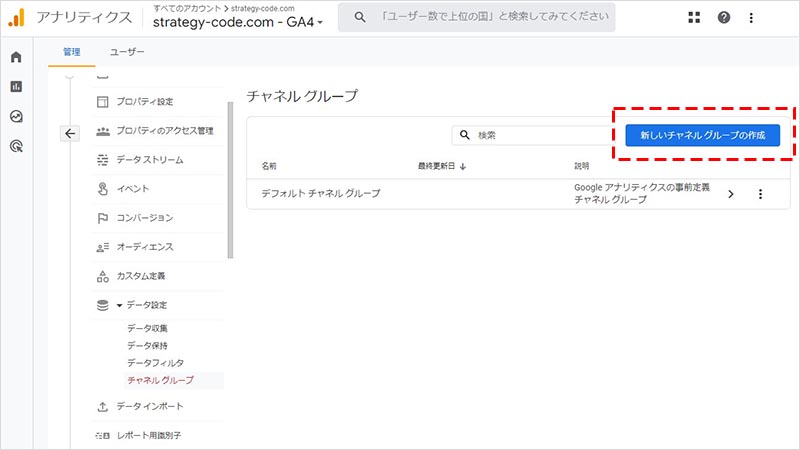Open more options for default channel group

pos(760,194)
